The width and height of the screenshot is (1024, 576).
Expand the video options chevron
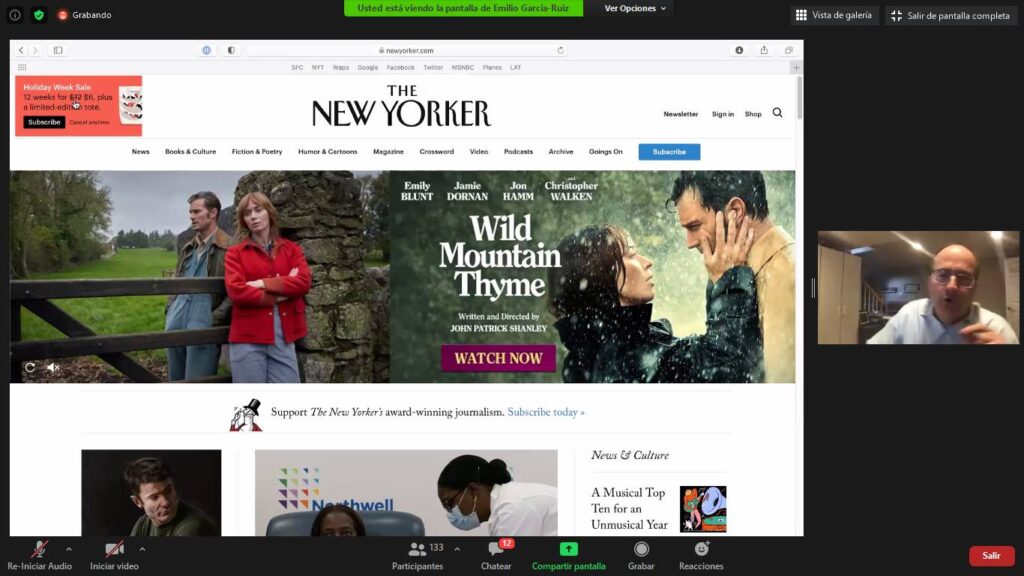[x=142, y=548]
